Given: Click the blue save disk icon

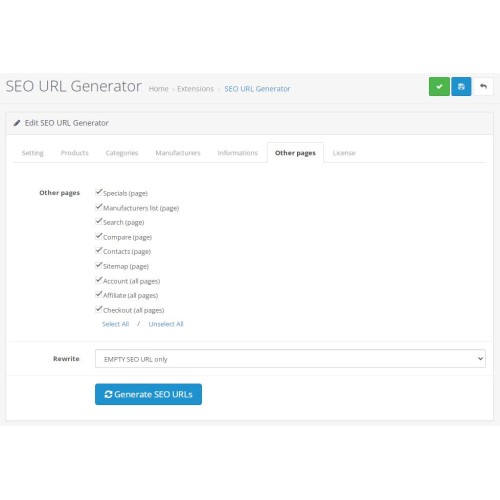Looking at the screenshot, I should point(461,87).
